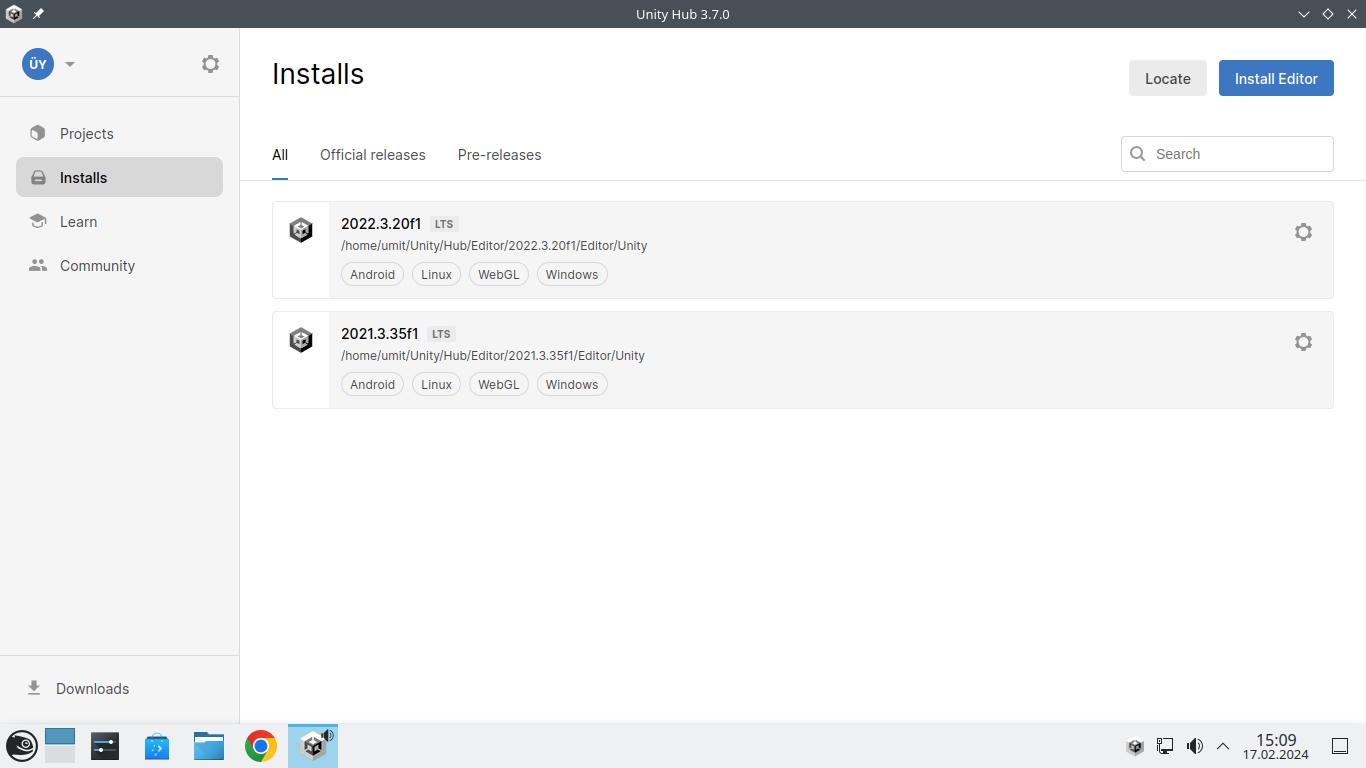Open the Community section
Screen dimensions: 1366x768
(x=97, y=266)
